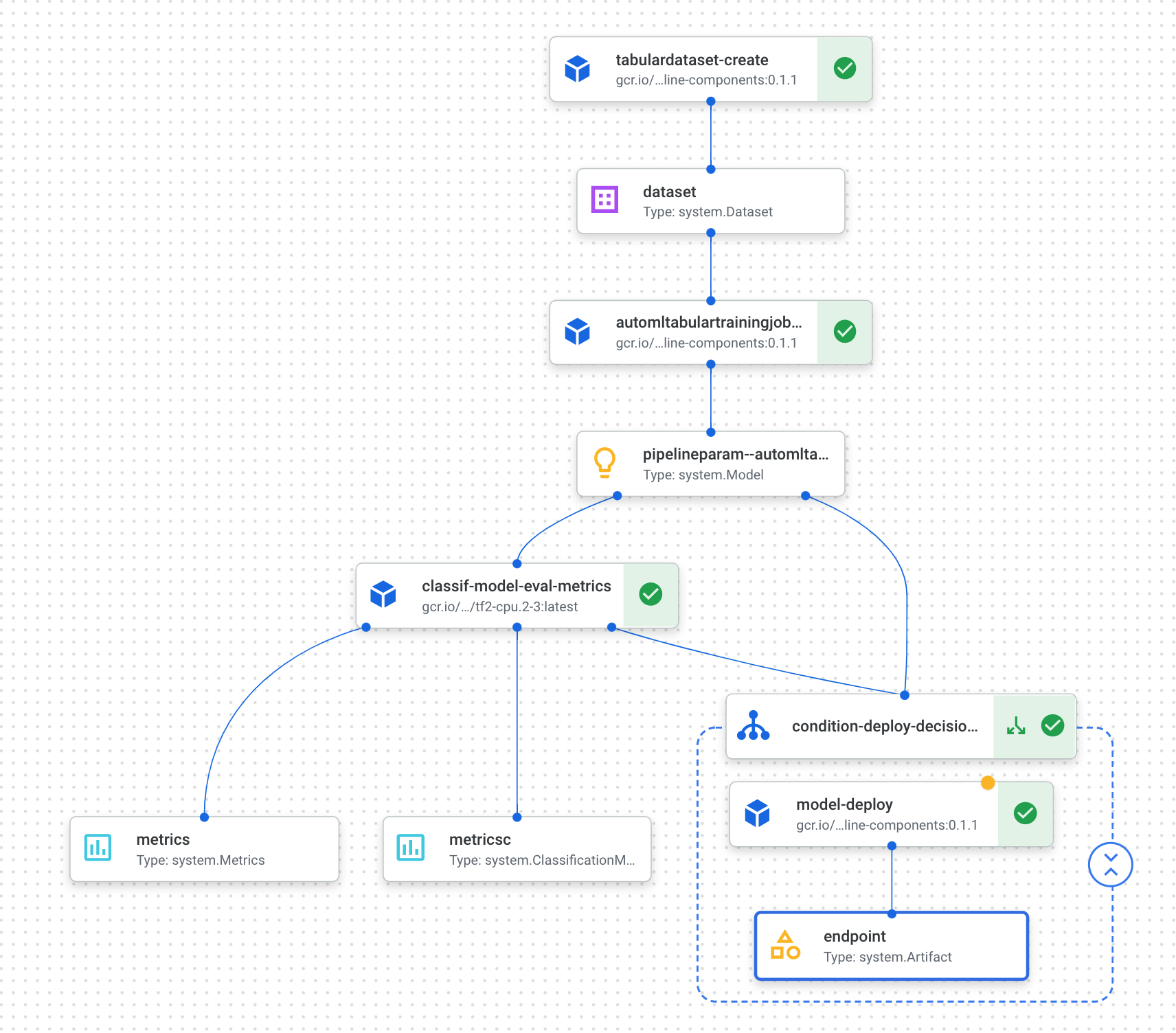The image size is (1176, 1033).
Task: Click the green check on classif-model-eval-metrics
Action: [651, 595]
